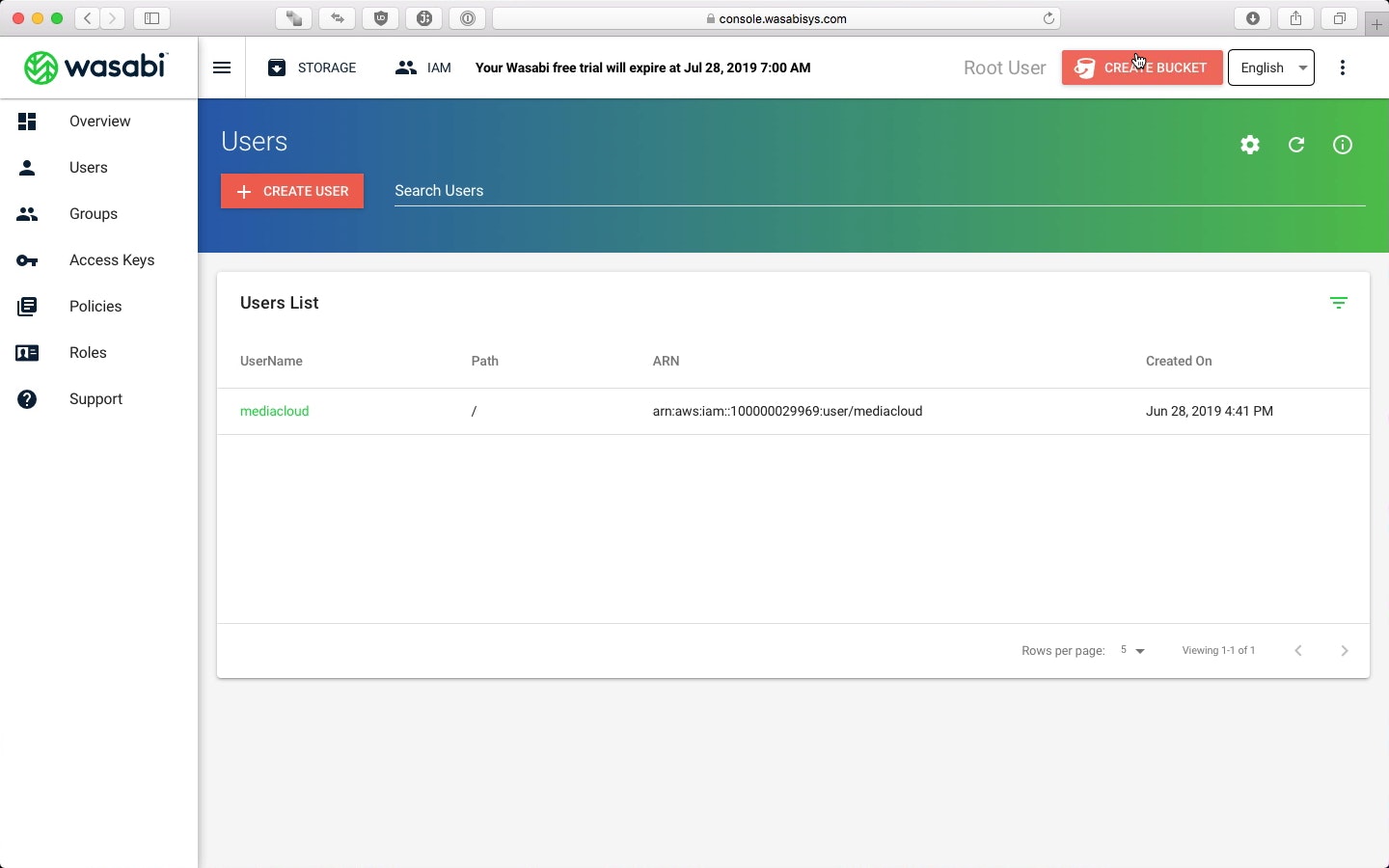This screenshot has width=1389, height=868.
Task: Click the Root User label
Action: [x=1004, y=68]
